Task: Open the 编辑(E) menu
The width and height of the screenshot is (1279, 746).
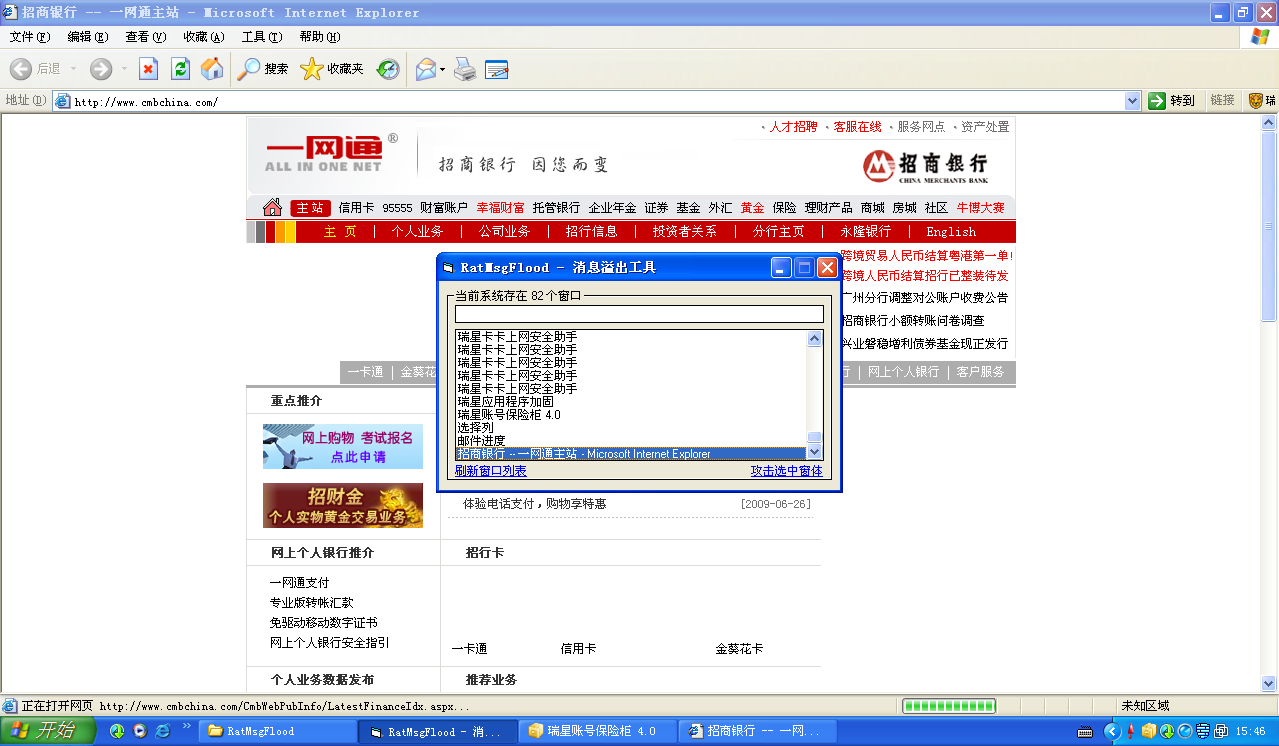Action: click(x=88, y=37)
